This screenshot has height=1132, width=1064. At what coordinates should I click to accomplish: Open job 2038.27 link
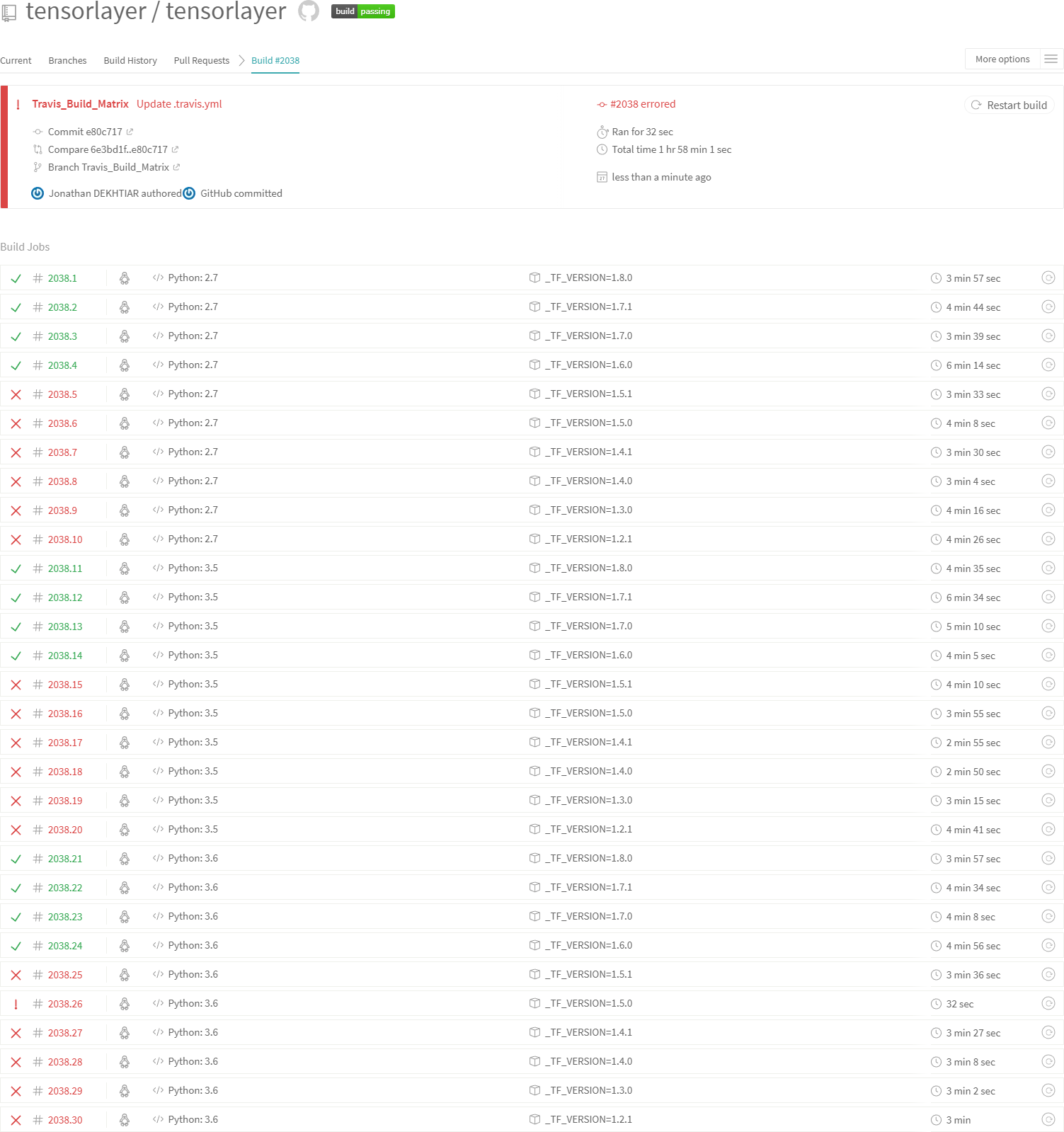65,1033
